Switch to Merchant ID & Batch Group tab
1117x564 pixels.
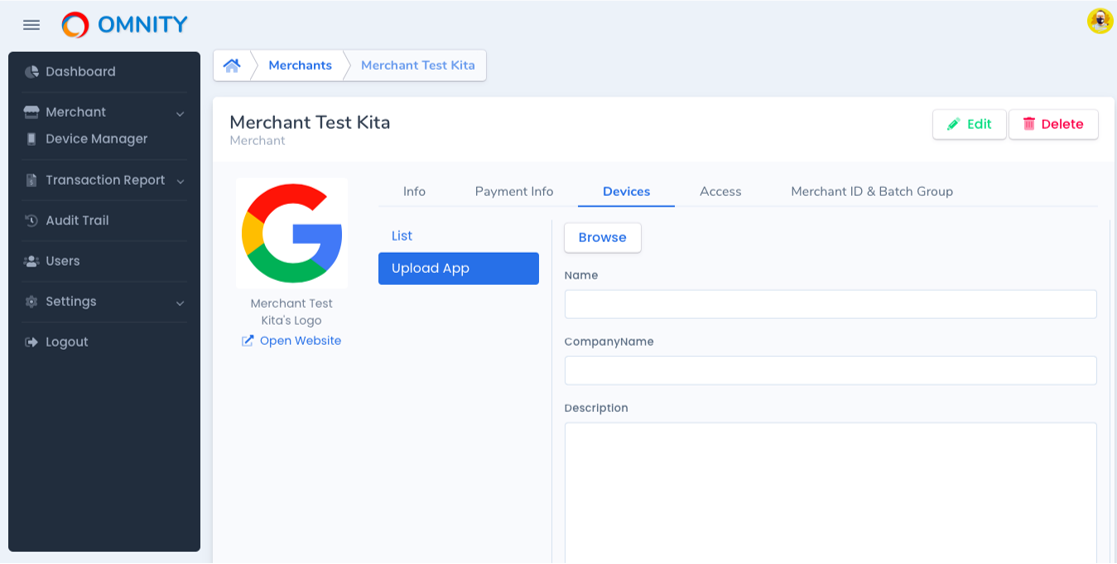click(871, 191)
